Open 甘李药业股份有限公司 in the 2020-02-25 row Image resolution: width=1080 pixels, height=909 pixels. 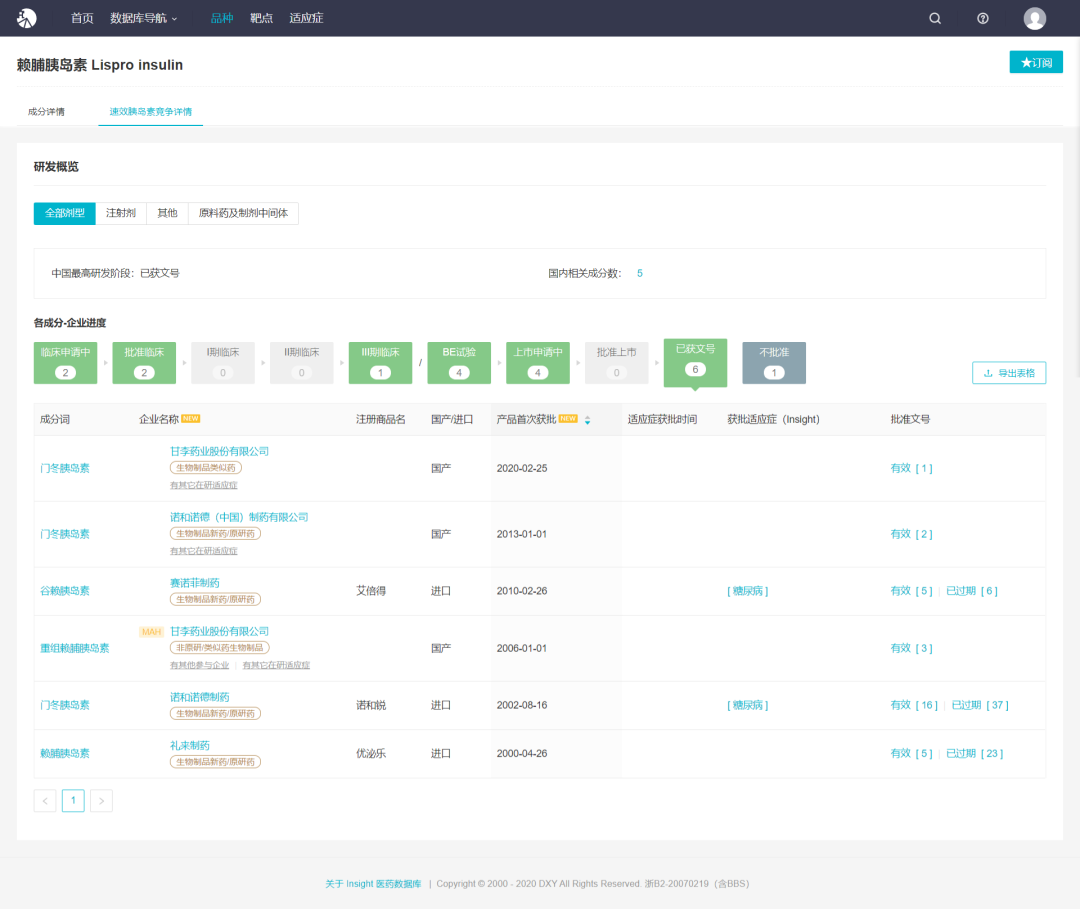coord(219,451)
